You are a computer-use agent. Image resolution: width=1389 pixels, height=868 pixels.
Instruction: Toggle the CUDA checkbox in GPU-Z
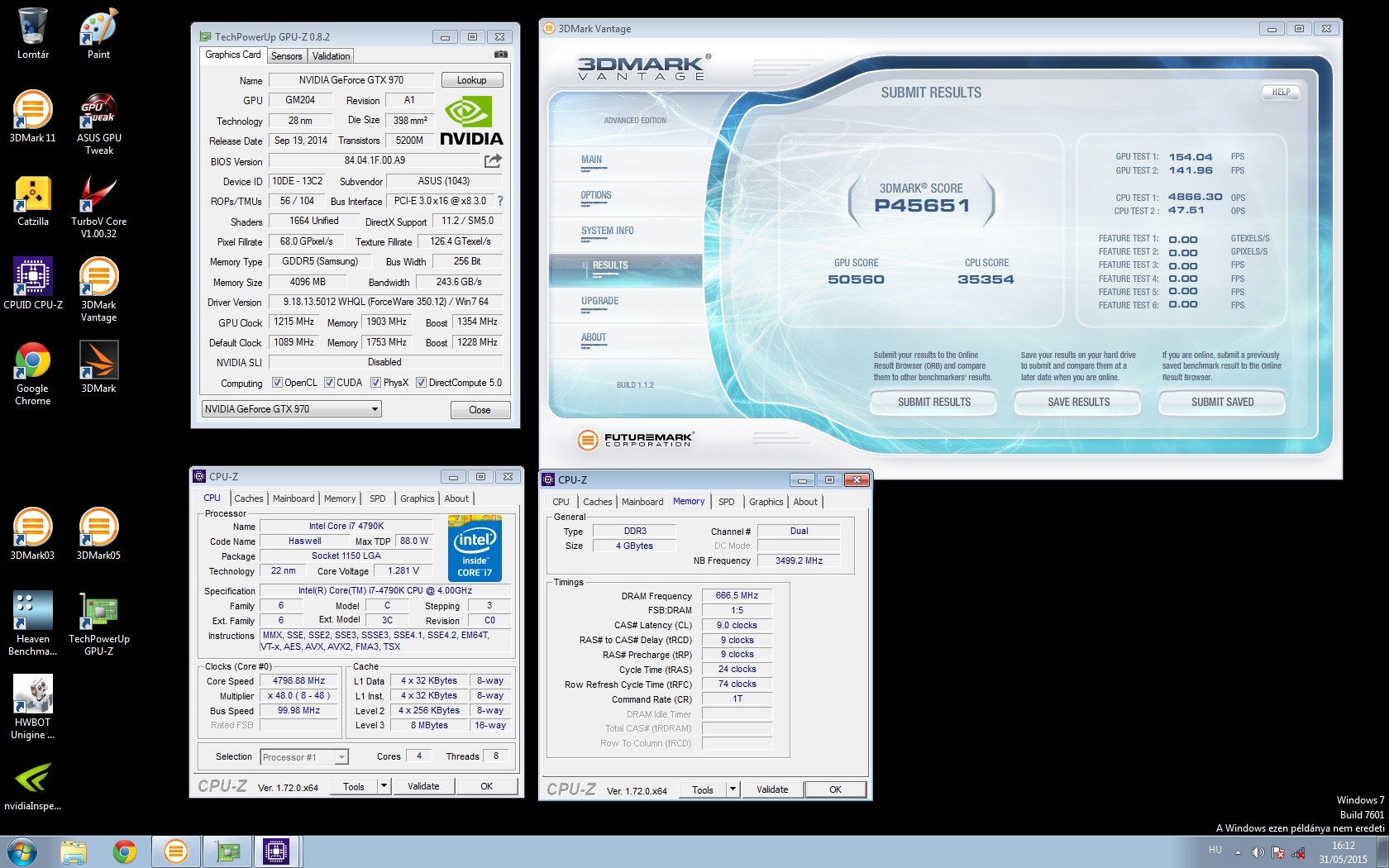330,383
